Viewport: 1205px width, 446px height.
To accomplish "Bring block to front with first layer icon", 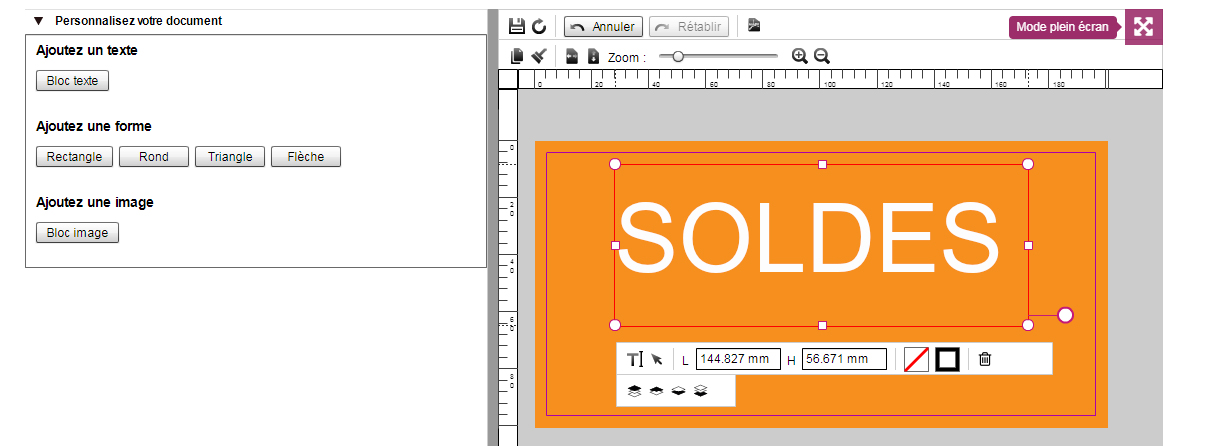I will point(634,391).
